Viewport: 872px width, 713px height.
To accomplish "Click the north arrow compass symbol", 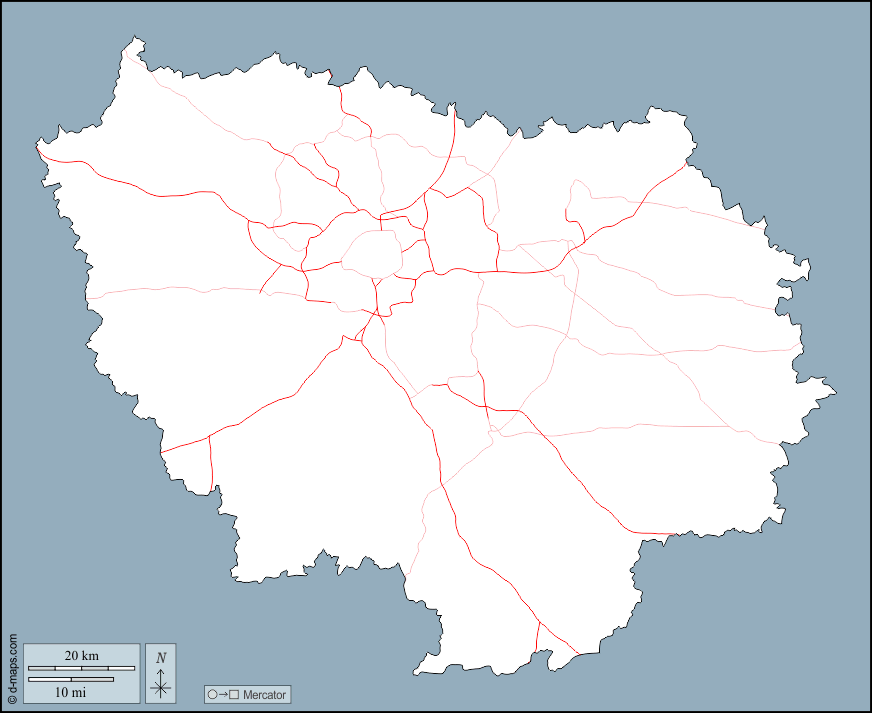I will pos(160,685).
